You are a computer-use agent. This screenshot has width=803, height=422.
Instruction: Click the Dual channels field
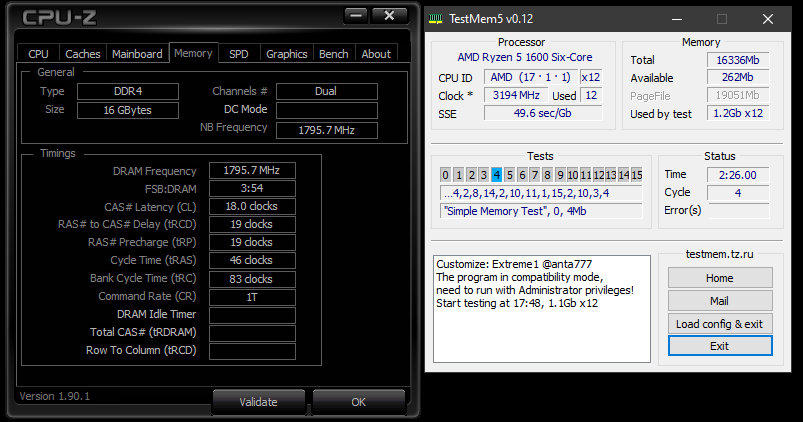click(327, 91)
